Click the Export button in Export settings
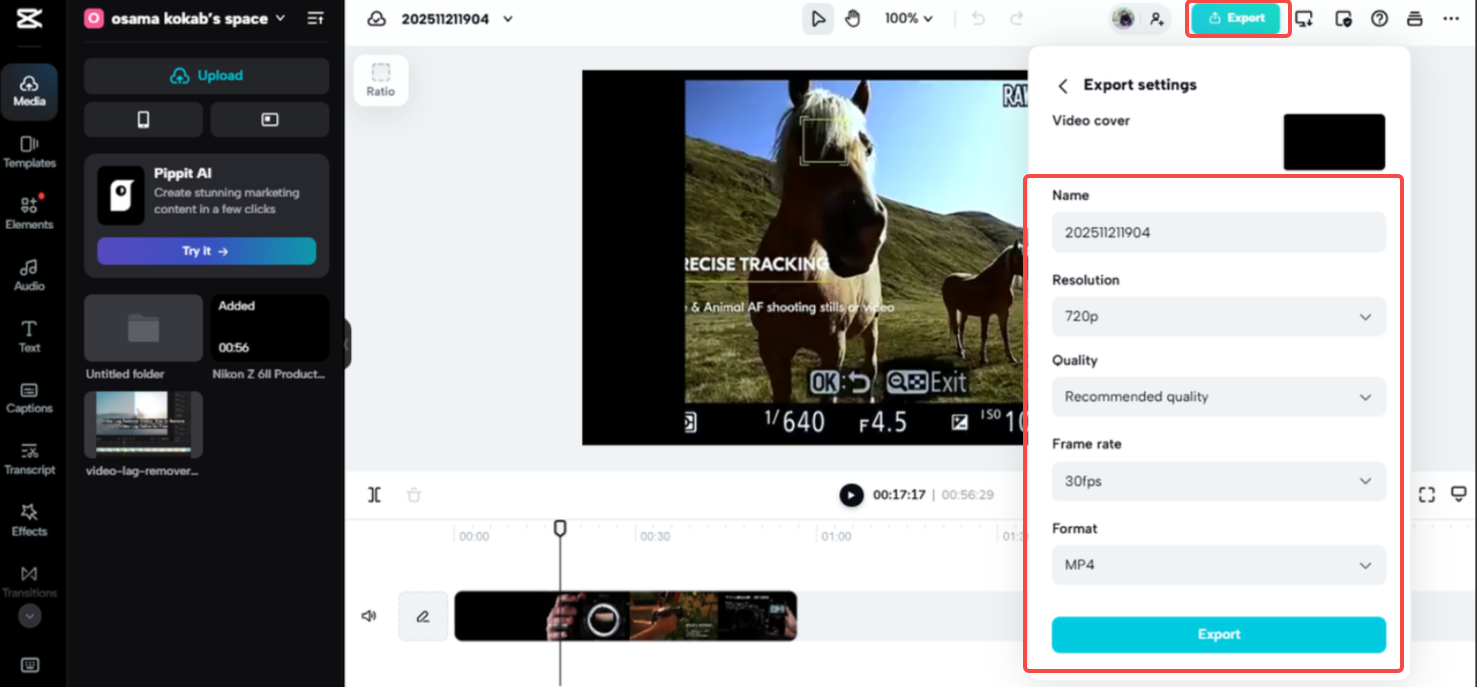 click(x=1218, y=634)
